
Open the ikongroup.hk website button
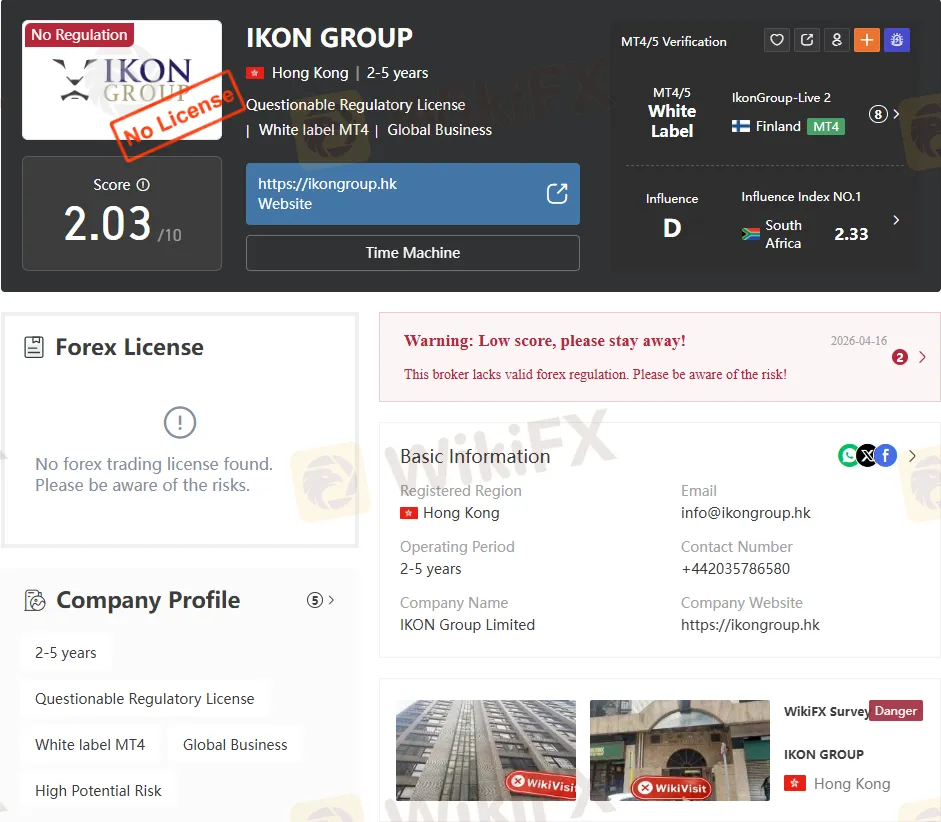point(412,194)
